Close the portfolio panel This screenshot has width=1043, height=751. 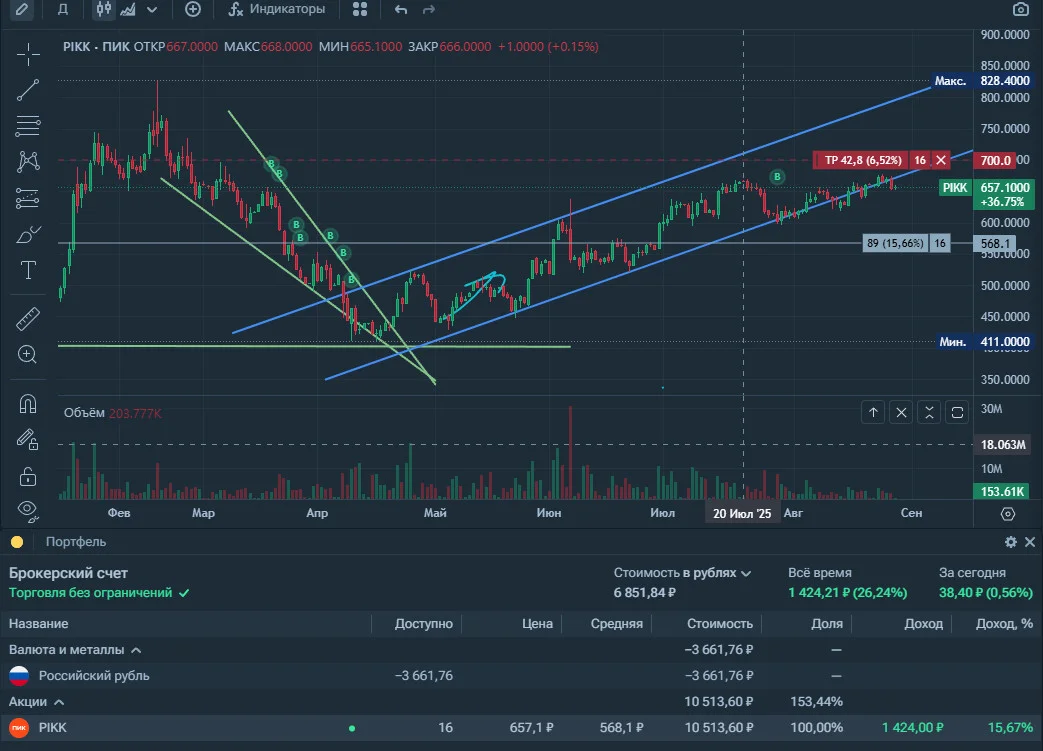tap(1030, 542)
